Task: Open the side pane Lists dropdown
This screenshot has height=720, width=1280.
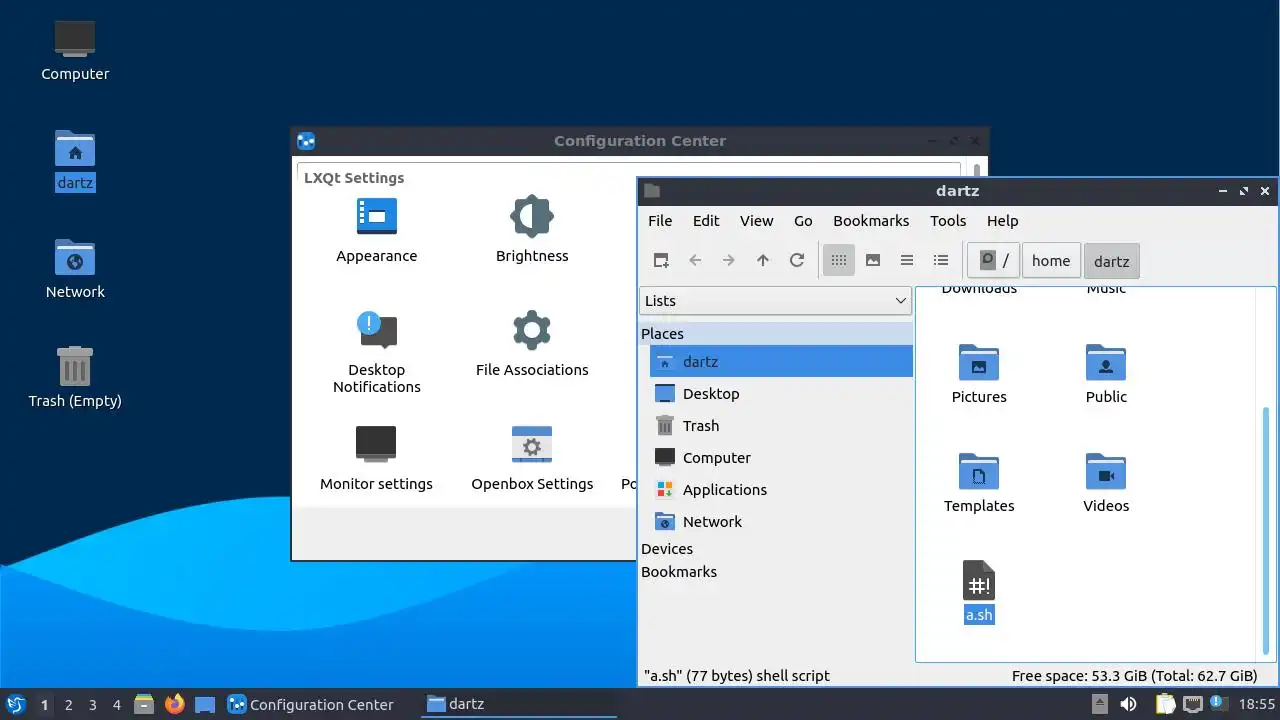Action: [775, 300]
